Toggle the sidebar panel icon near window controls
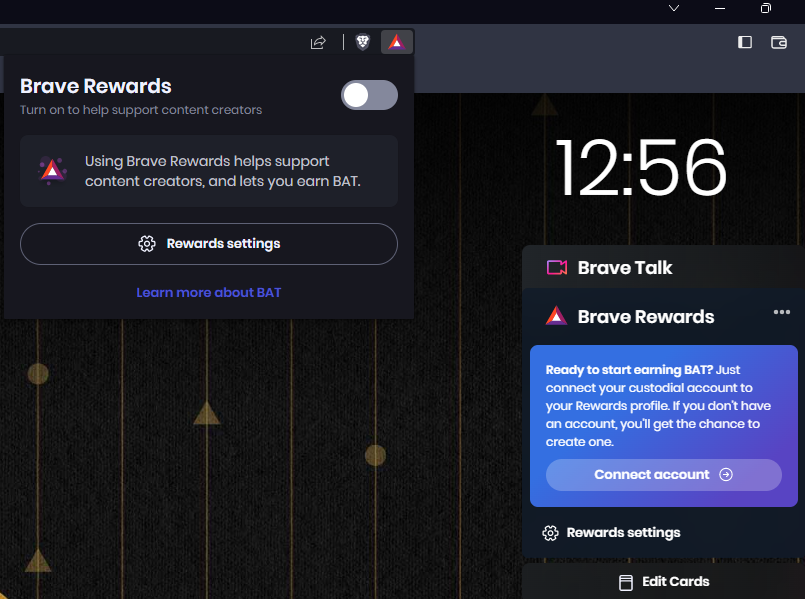 (x=743, y=43)
